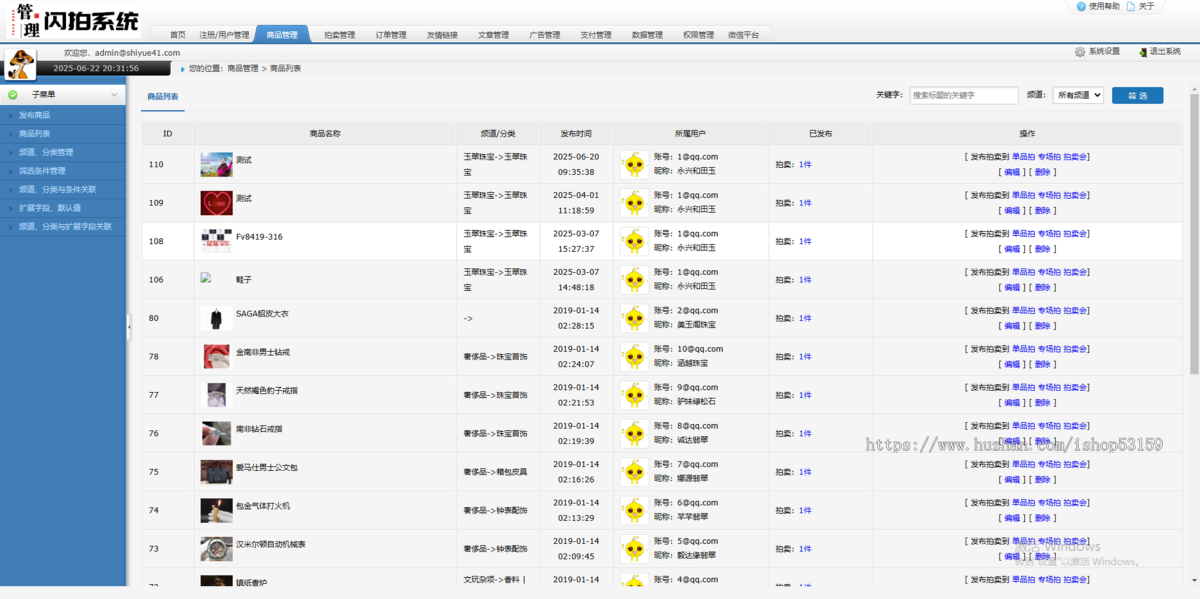Expand 频道、分类管理 in the sidebar
Screen dimensions: 1200x599
[x=46, y=152]
